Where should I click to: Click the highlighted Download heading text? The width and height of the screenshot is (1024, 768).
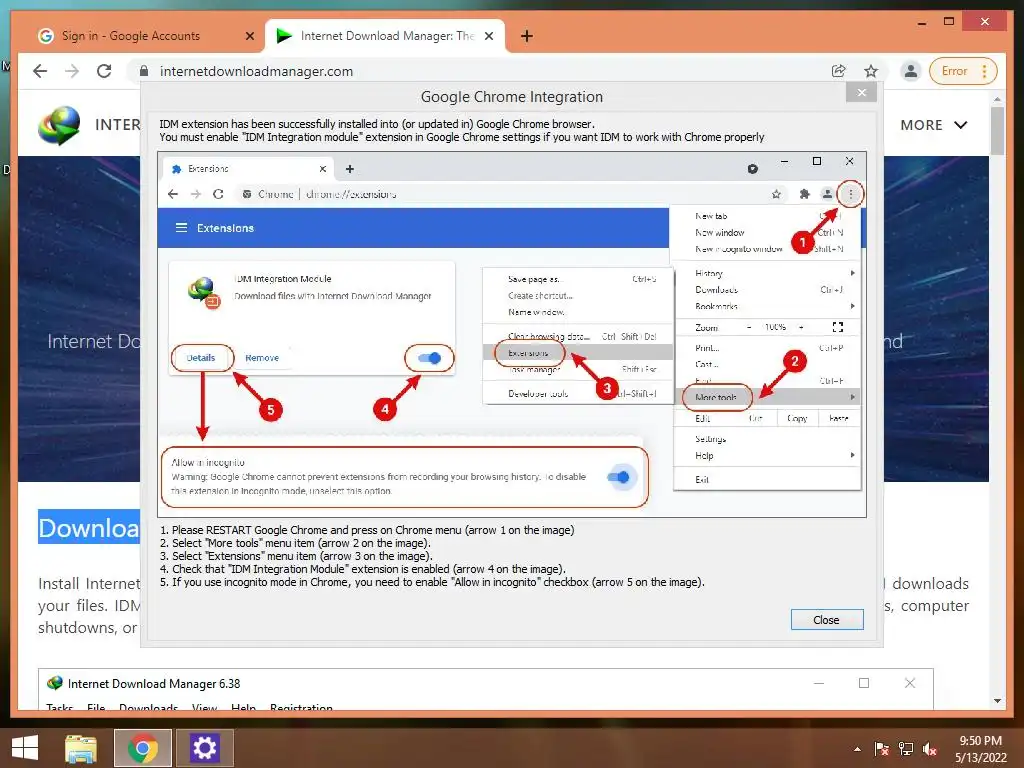click(89, 528)
